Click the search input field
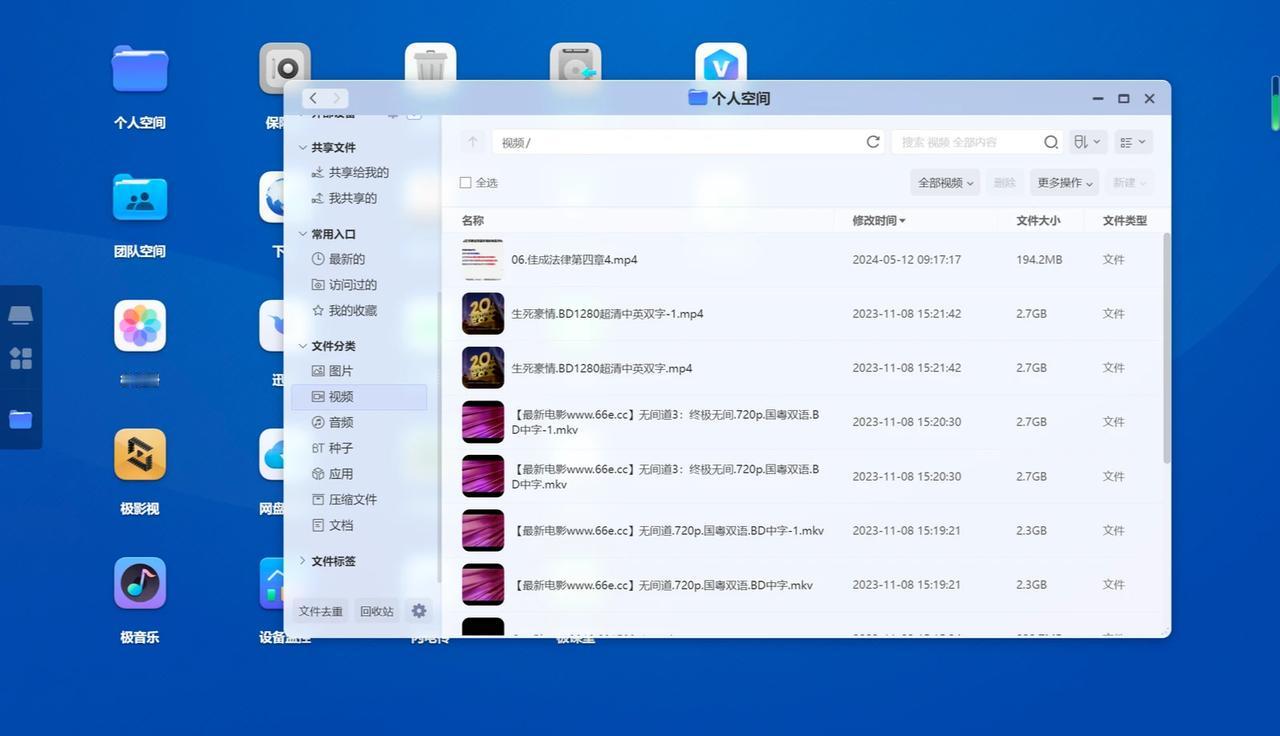 coord(965,142)
